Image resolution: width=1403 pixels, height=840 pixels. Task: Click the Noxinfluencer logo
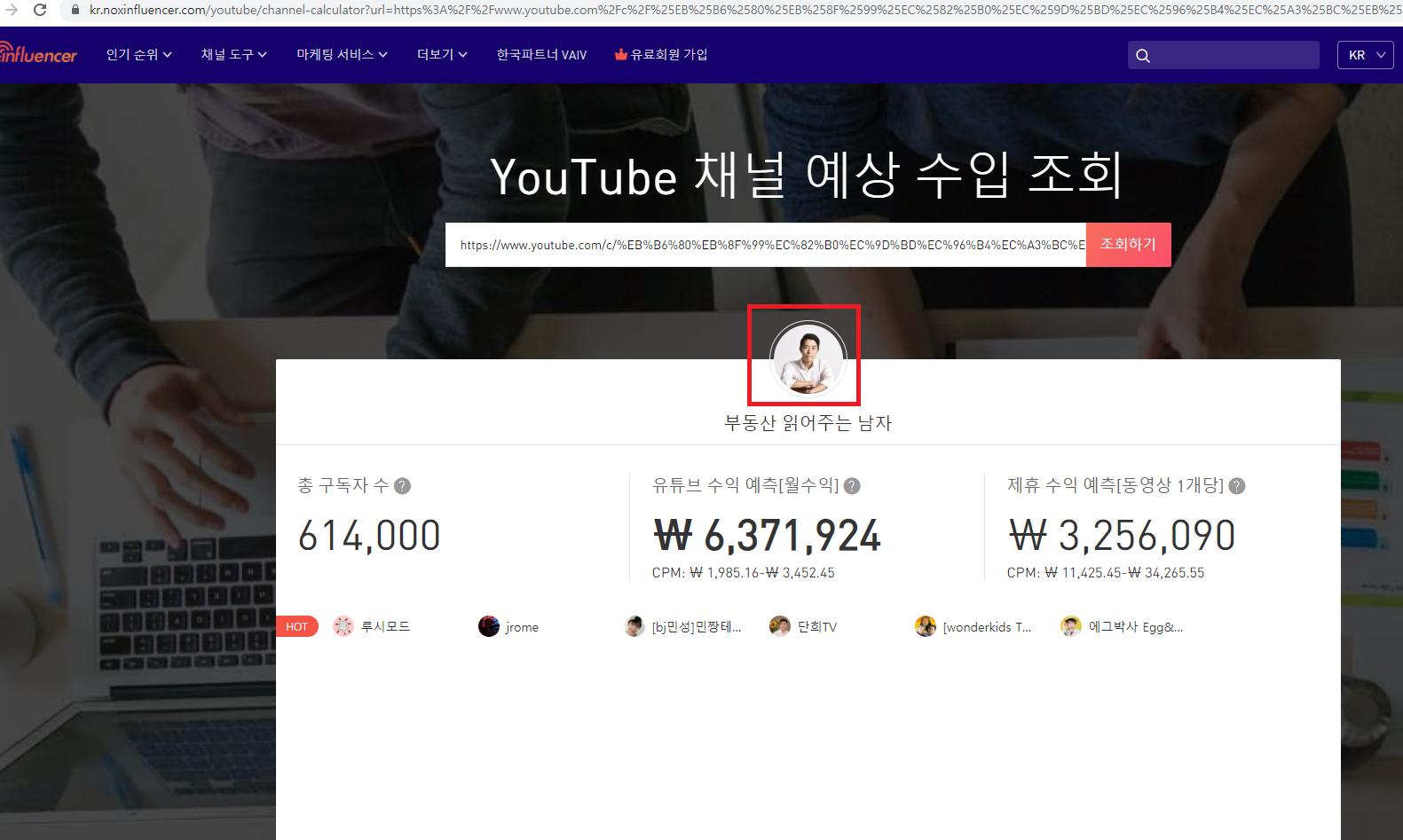click(38, 54)
